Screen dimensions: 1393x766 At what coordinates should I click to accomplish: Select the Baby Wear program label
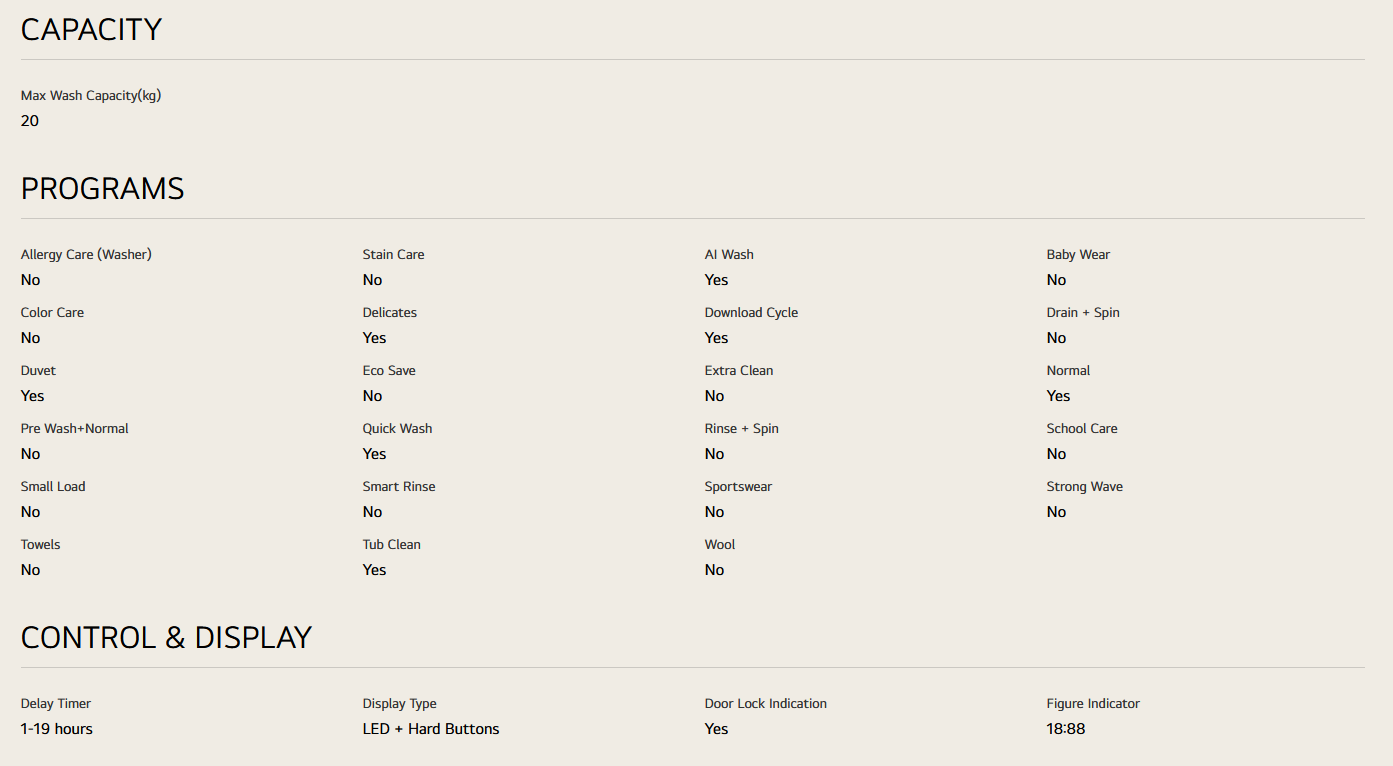(x=1078, y=255)
